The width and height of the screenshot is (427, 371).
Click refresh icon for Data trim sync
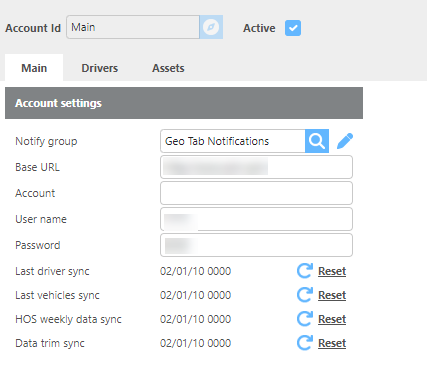305,343
